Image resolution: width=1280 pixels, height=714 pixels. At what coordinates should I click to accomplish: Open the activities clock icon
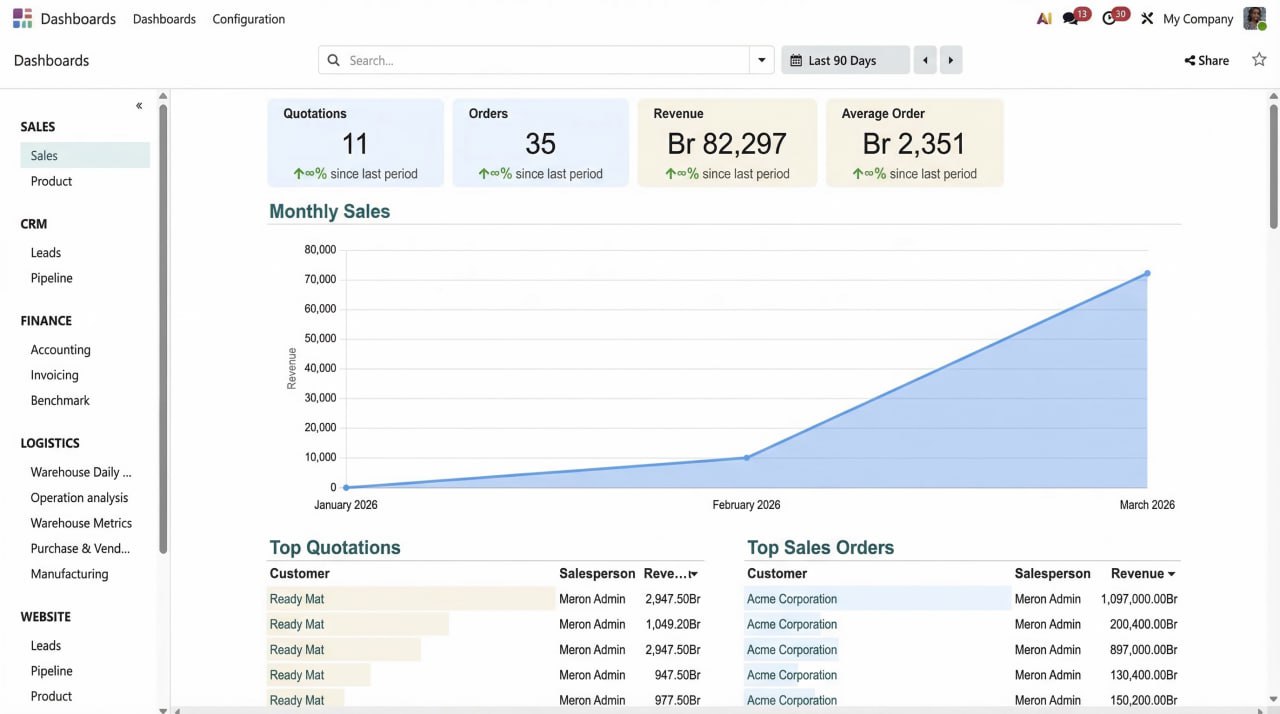coord(1109,19)
